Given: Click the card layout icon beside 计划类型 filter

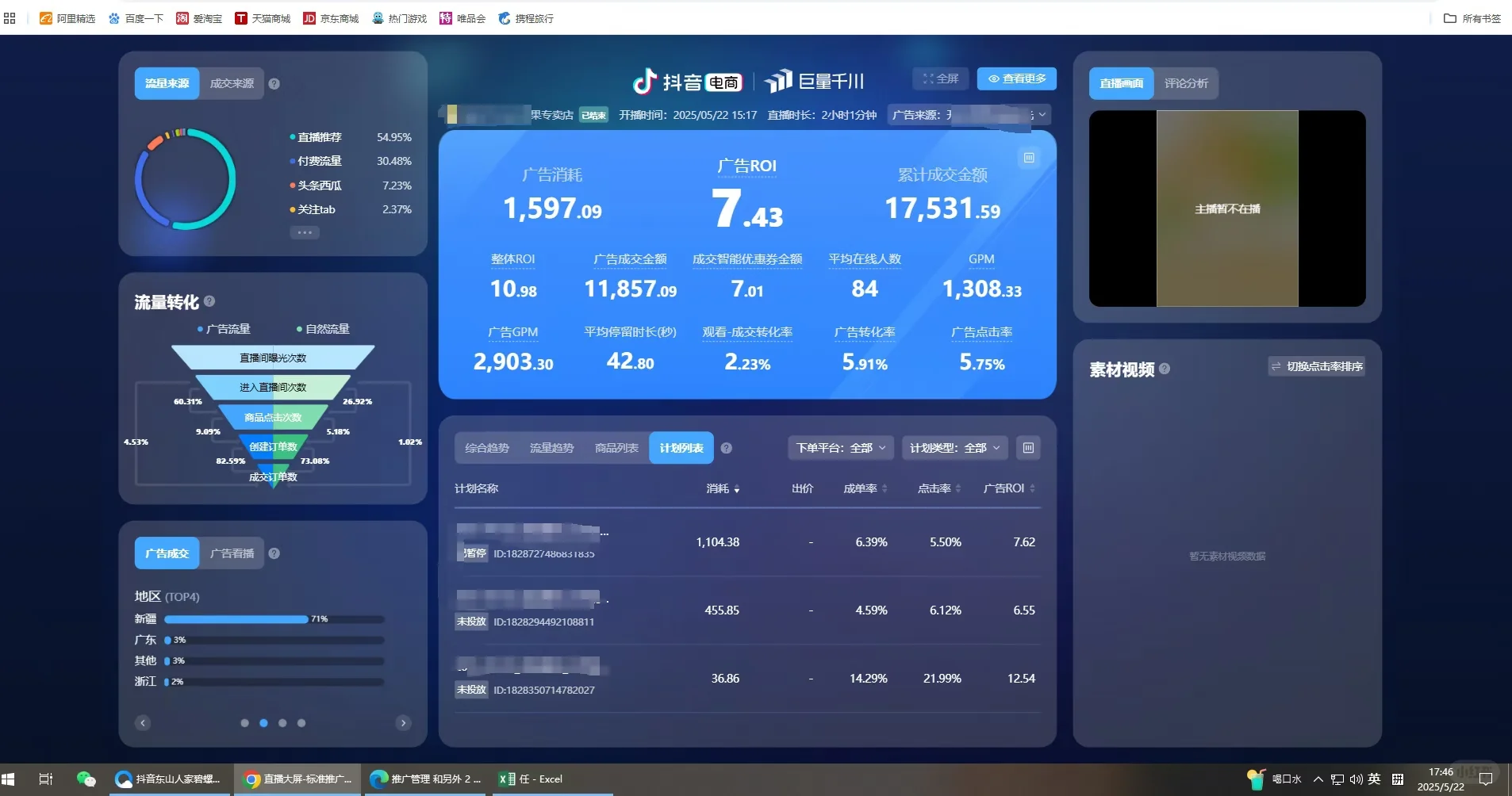Looking at the screenshot, I should pyautogui.click(x=1028, y=448).
